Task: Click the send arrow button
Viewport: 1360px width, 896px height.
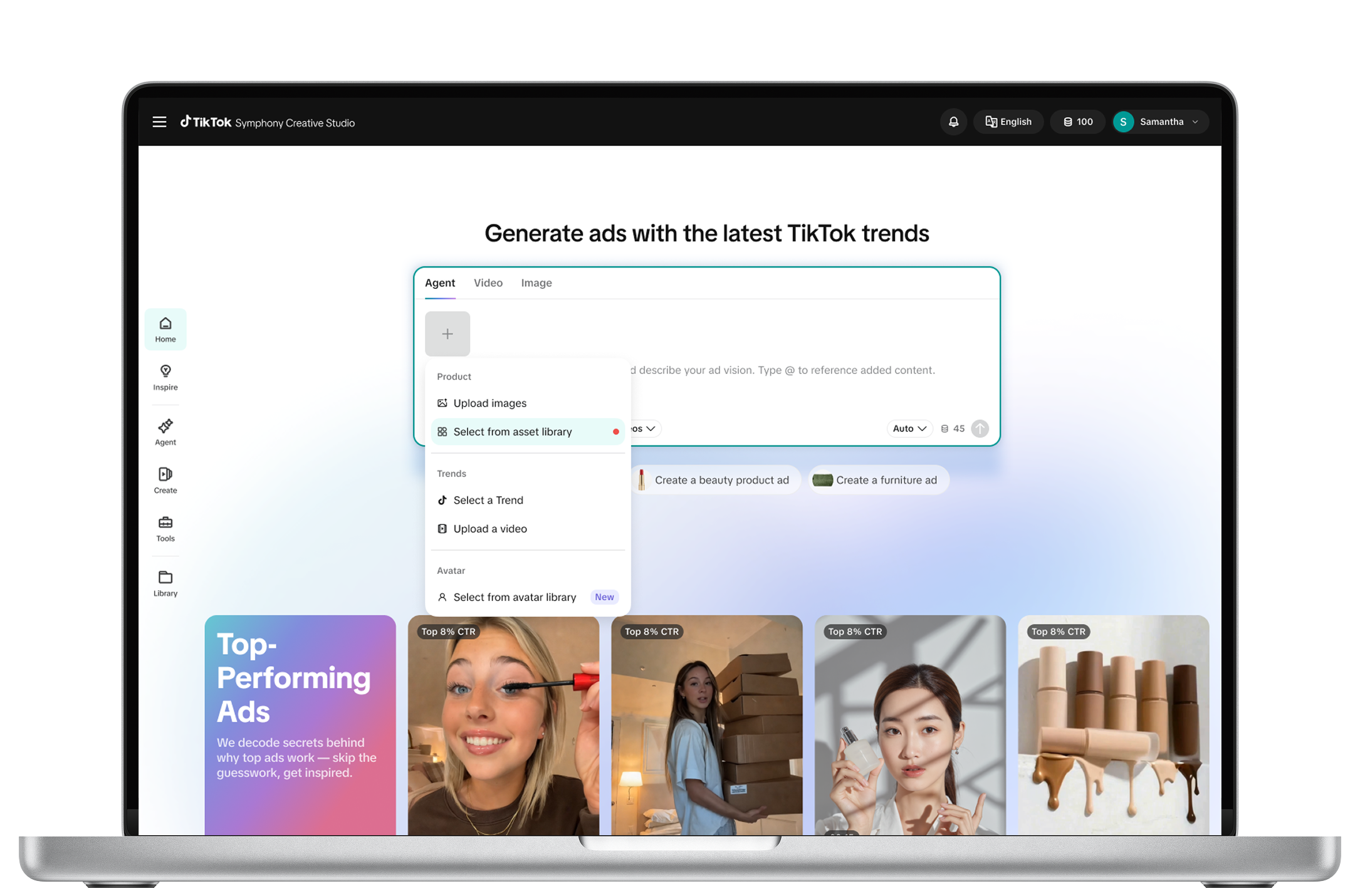Action: coord(980,429)
